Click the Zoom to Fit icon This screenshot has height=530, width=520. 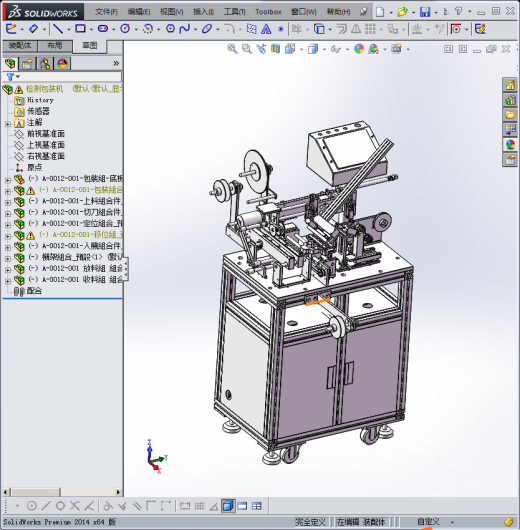pyautogui.click(x=232, y=49)
